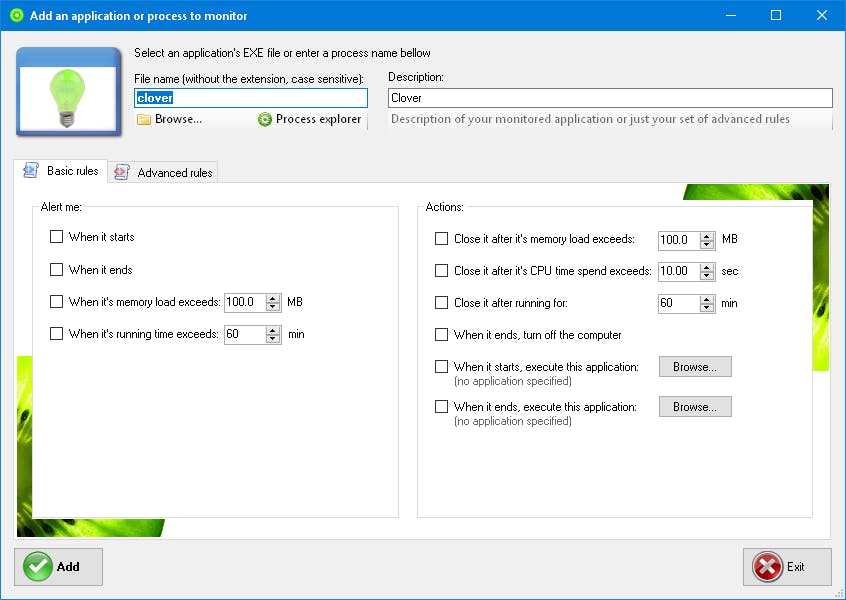Click the Basic rules tab icon

29,171
